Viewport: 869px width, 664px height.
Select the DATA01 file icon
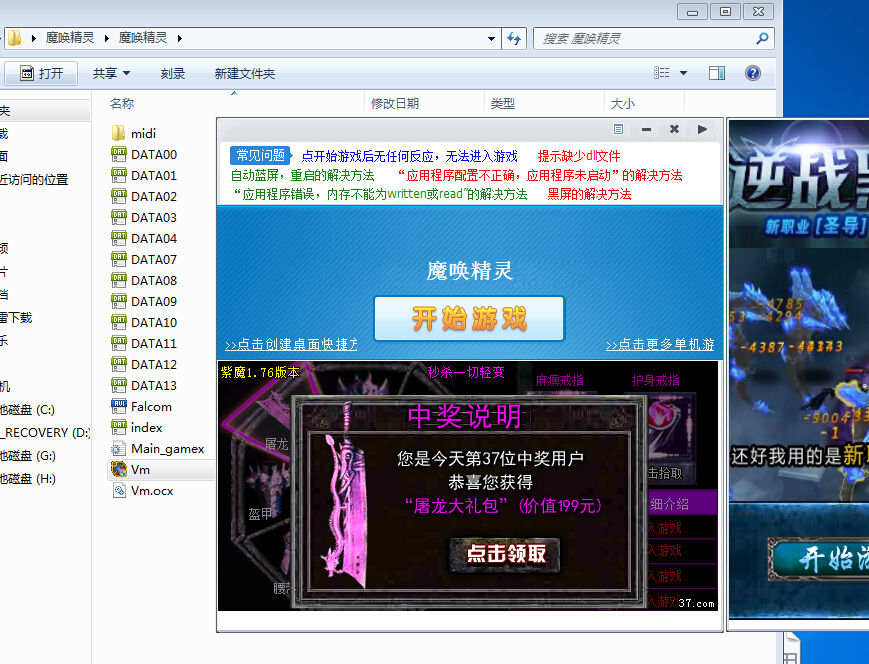[119, 176]
